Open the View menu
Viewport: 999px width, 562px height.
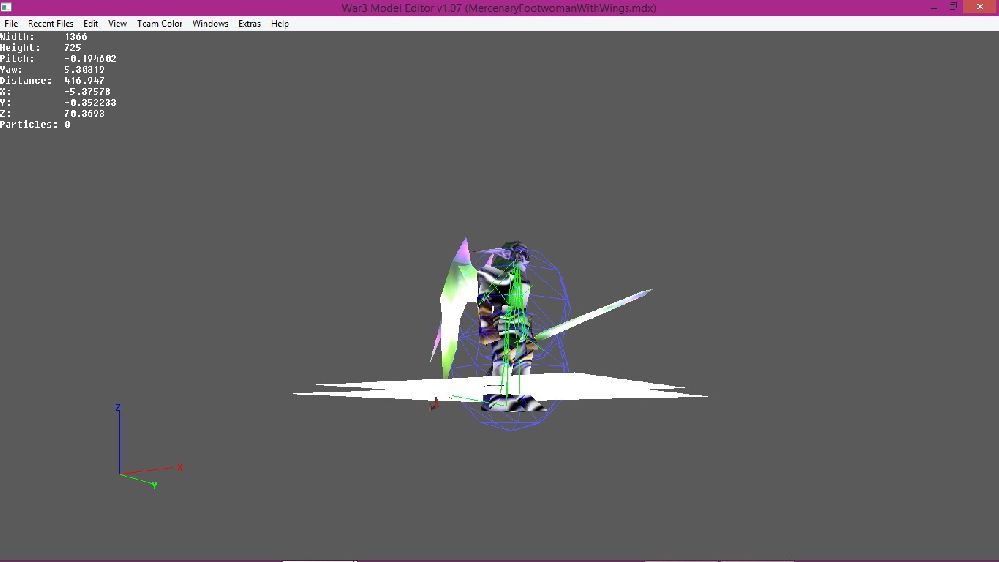[117, 24]
